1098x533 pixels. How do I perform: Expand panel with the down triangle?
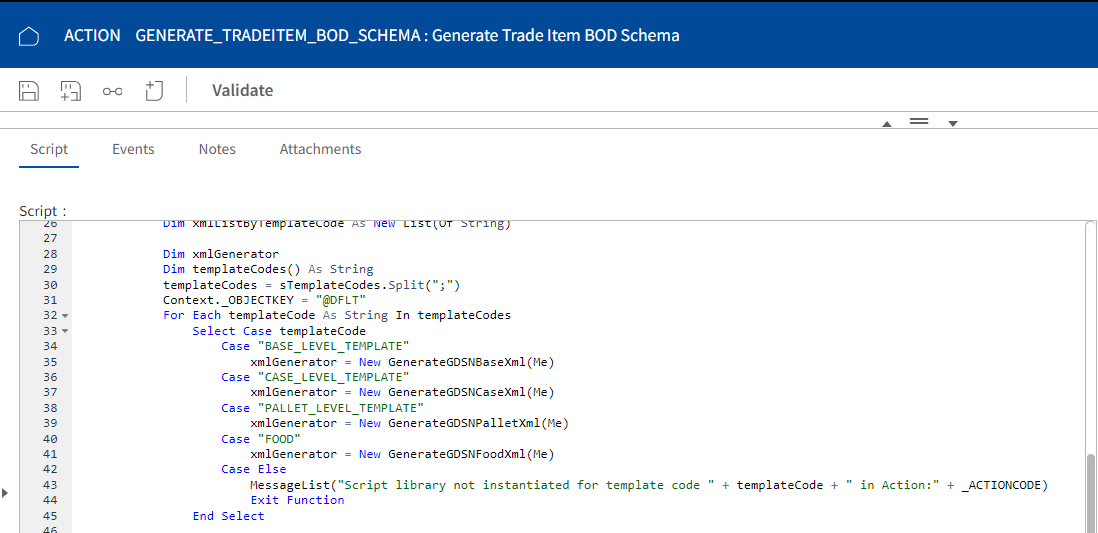click(x=952, y=124)
